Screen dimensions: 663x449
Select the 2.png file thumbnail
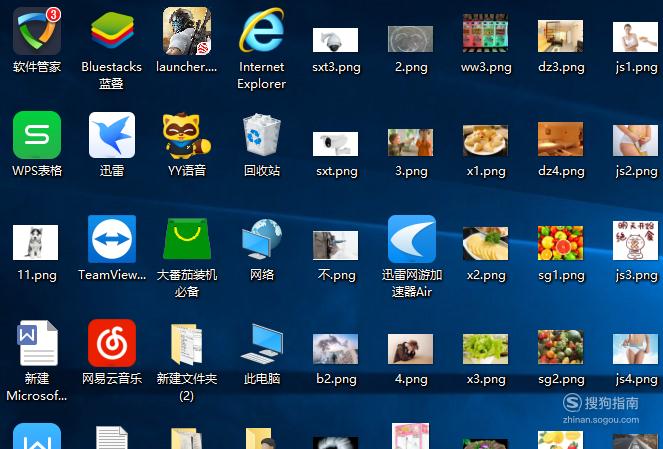410,39
